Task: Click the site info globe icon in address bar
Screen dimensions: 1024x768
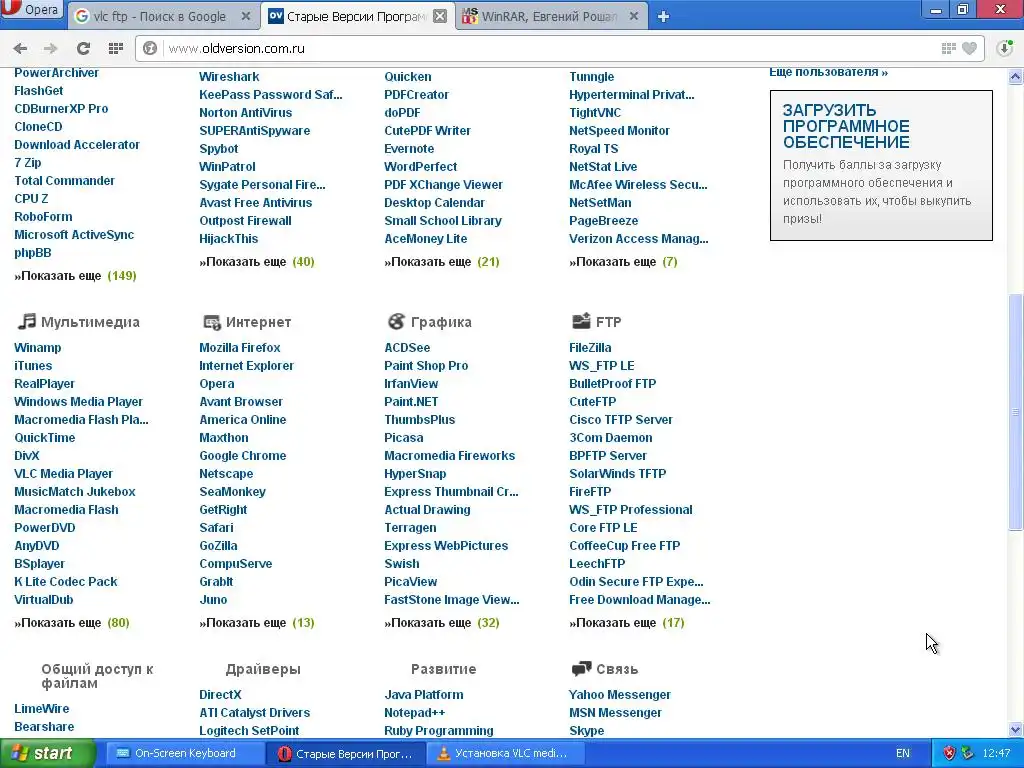Action: coord(150,48)
